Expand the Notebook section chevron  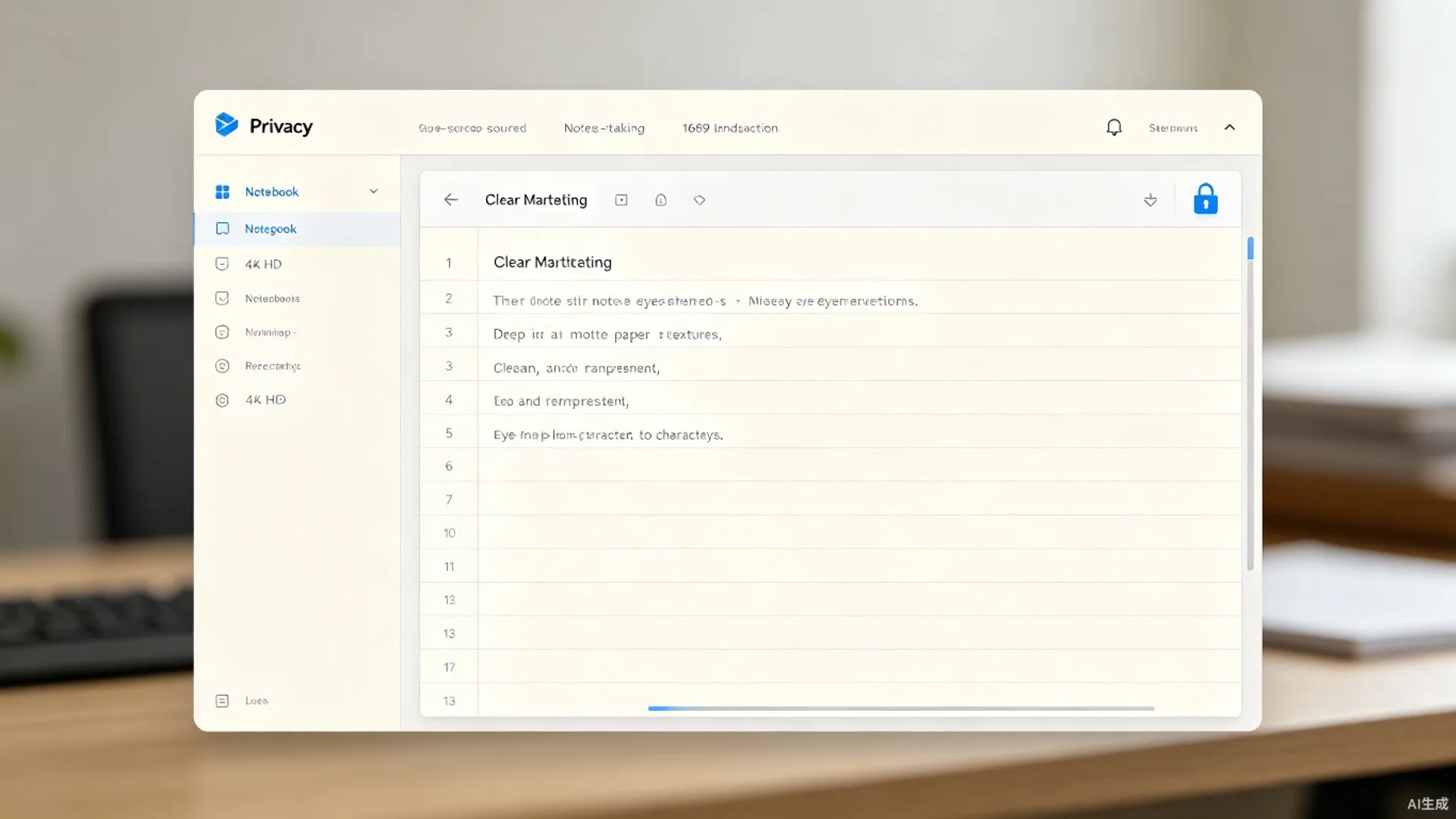coord(373,191)
